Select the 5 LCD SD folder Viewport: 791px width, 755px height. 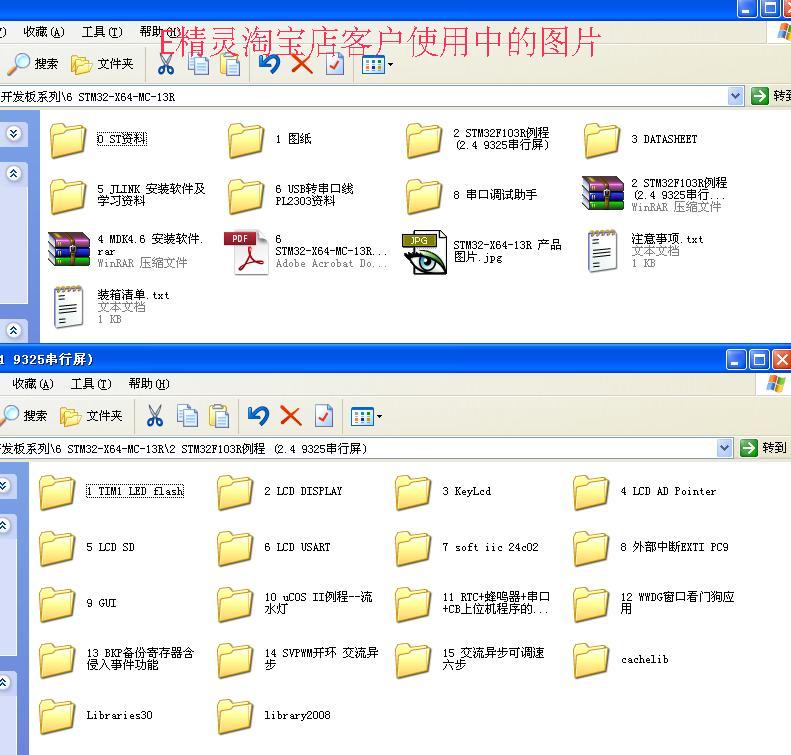point(87,548)
